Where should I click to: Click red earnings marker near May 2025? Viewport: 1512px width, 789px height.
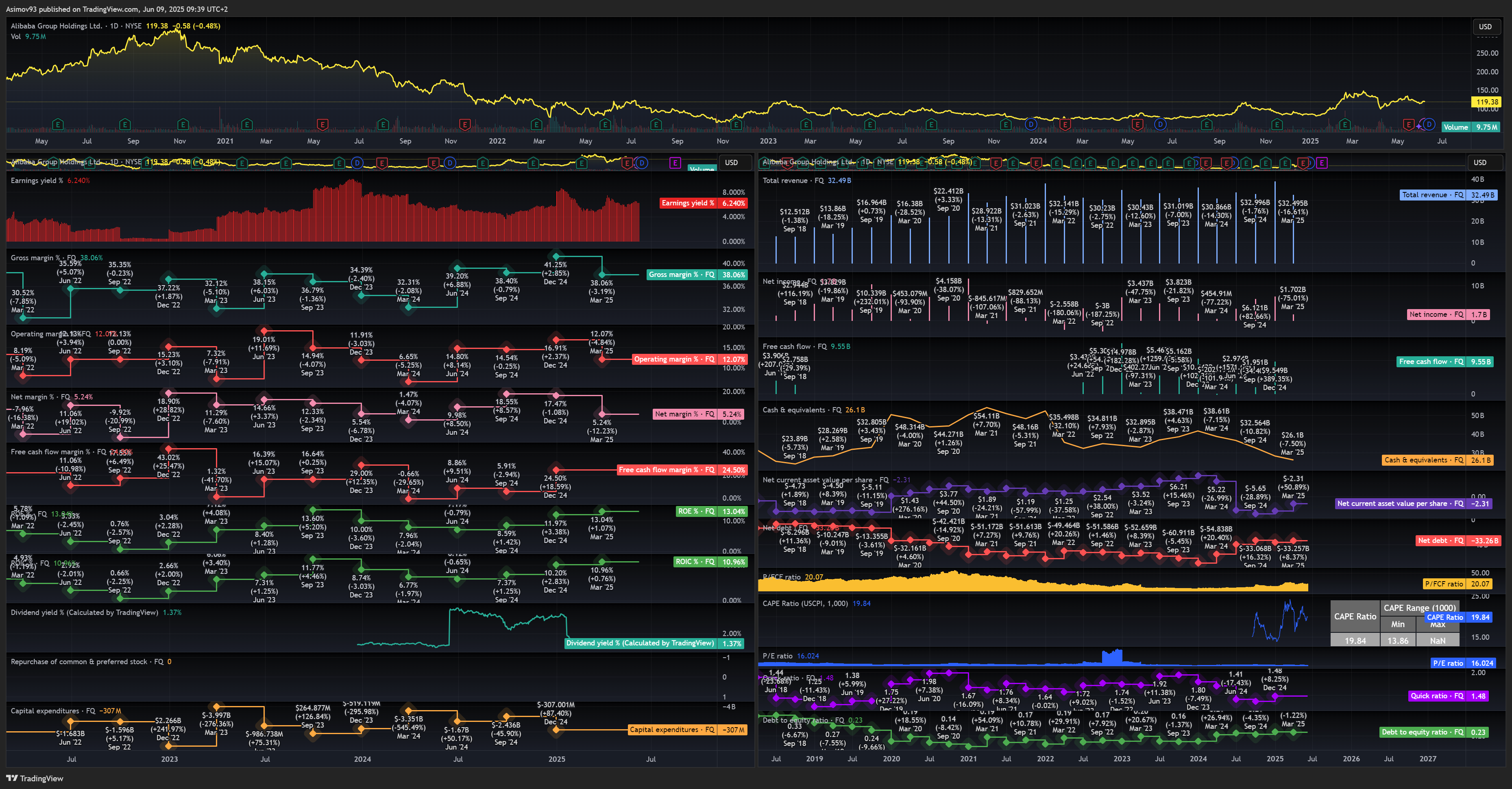click(1408, 124)
